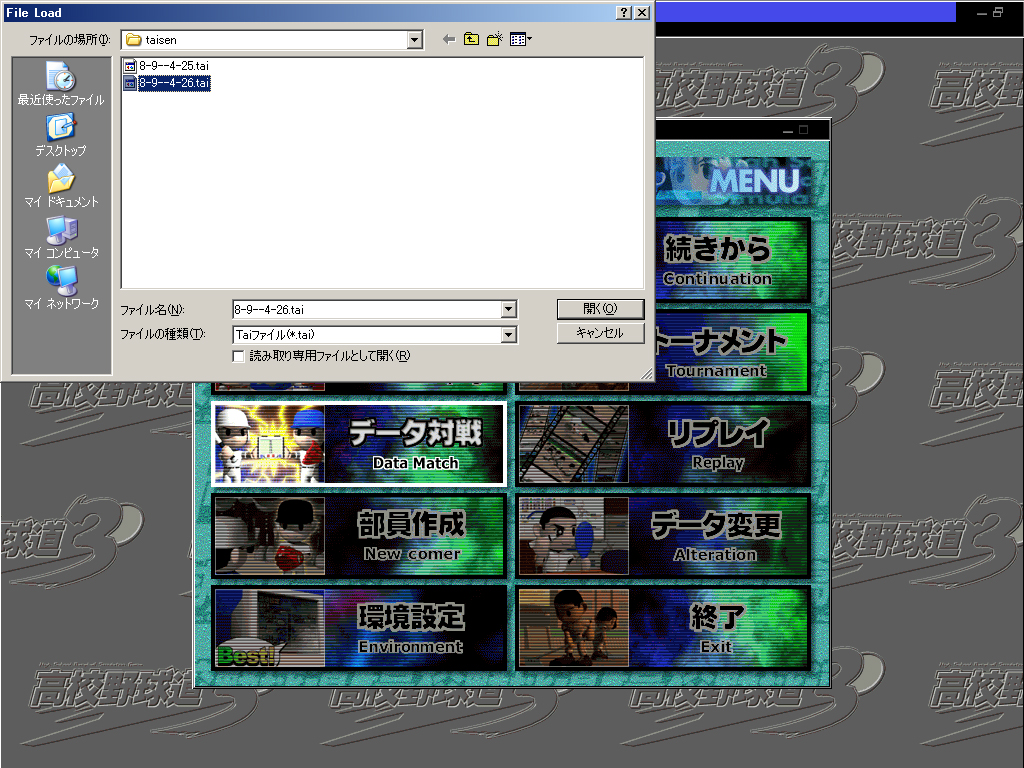Click the back arrow in File Load toolbar
The width and height of the screenshot is (1024, 768).
point(449,39)
